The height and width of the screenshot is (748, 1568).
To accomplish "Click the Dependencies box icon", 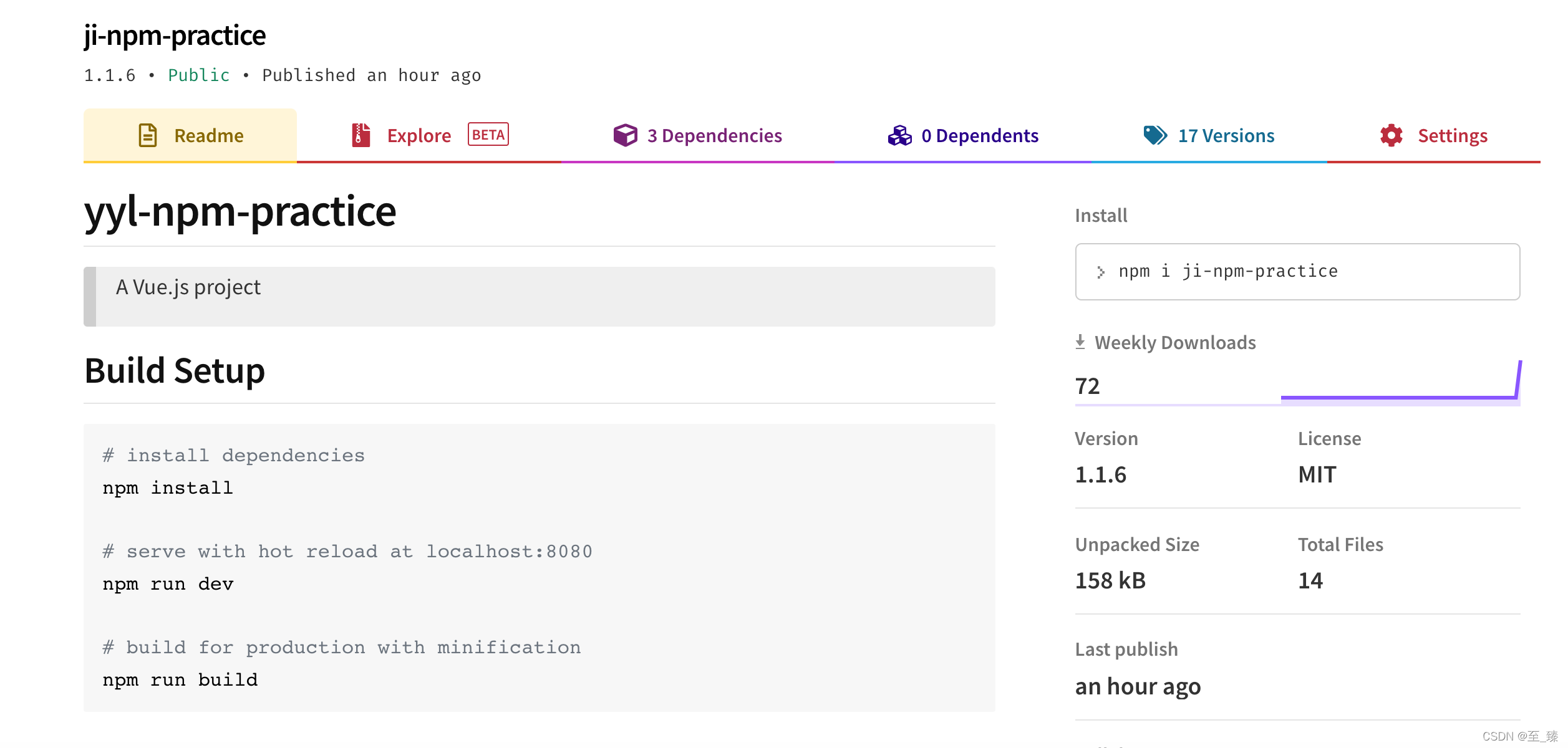I will (x=625, y=135).
